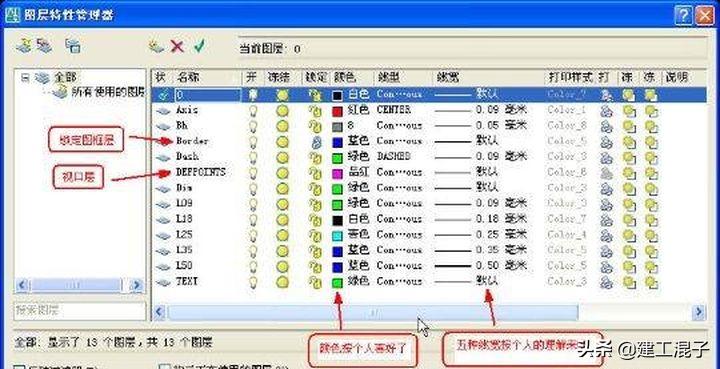Select 全部 filter in tree
The image size is (720, 369).
click(65, 78)
